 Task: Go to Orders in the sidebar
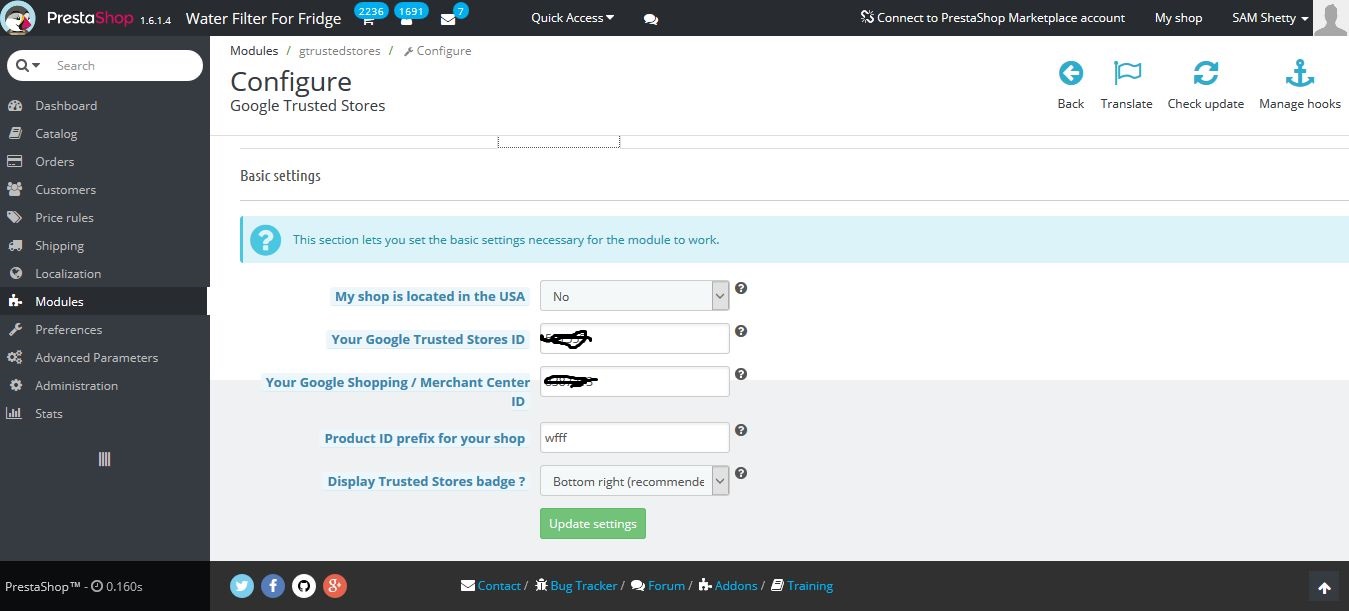54,161
